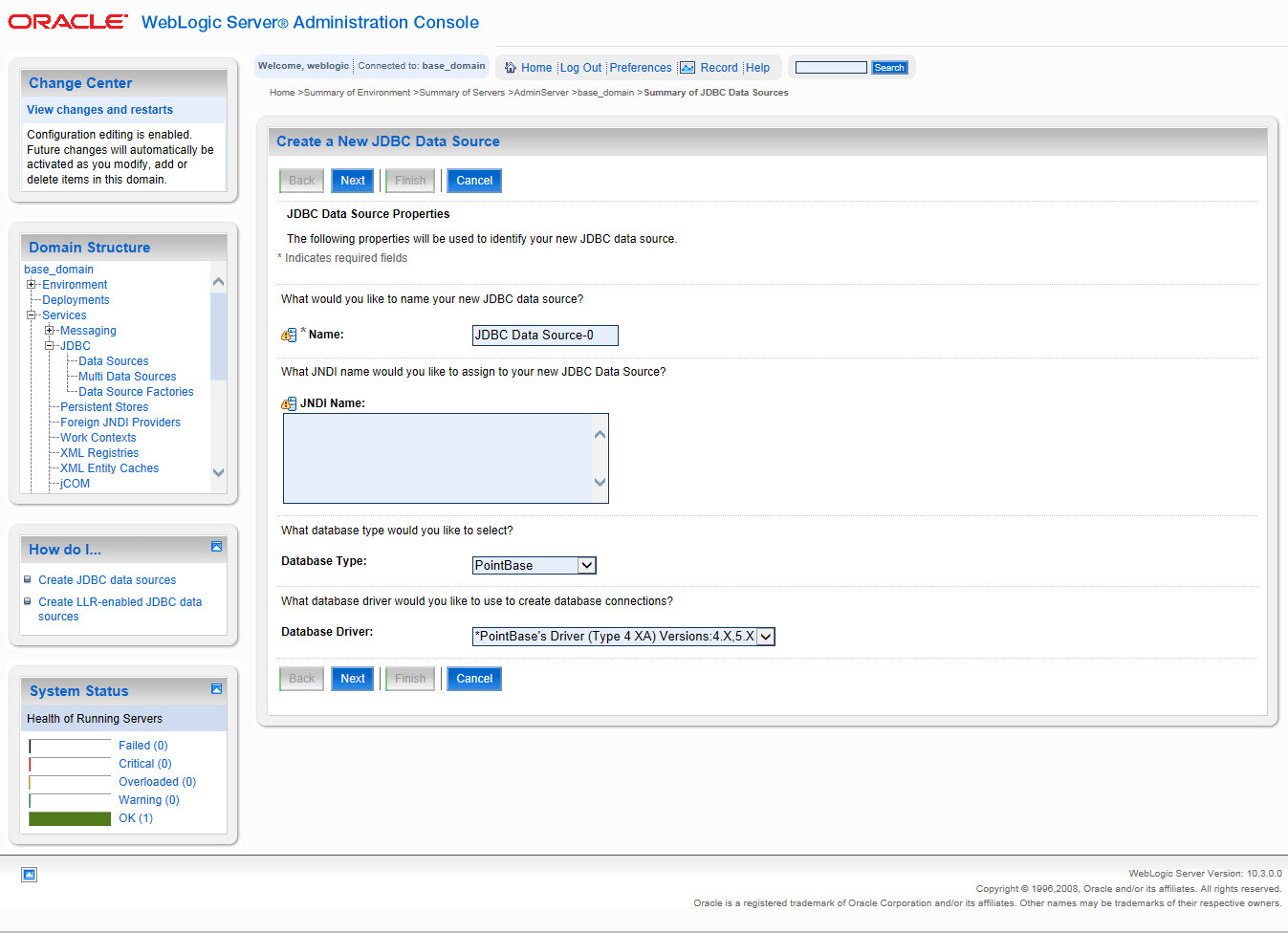The height and width of the screenshot is (933, 1288).
Task: Click the bottom Next button
Action: tap(353, 679)
